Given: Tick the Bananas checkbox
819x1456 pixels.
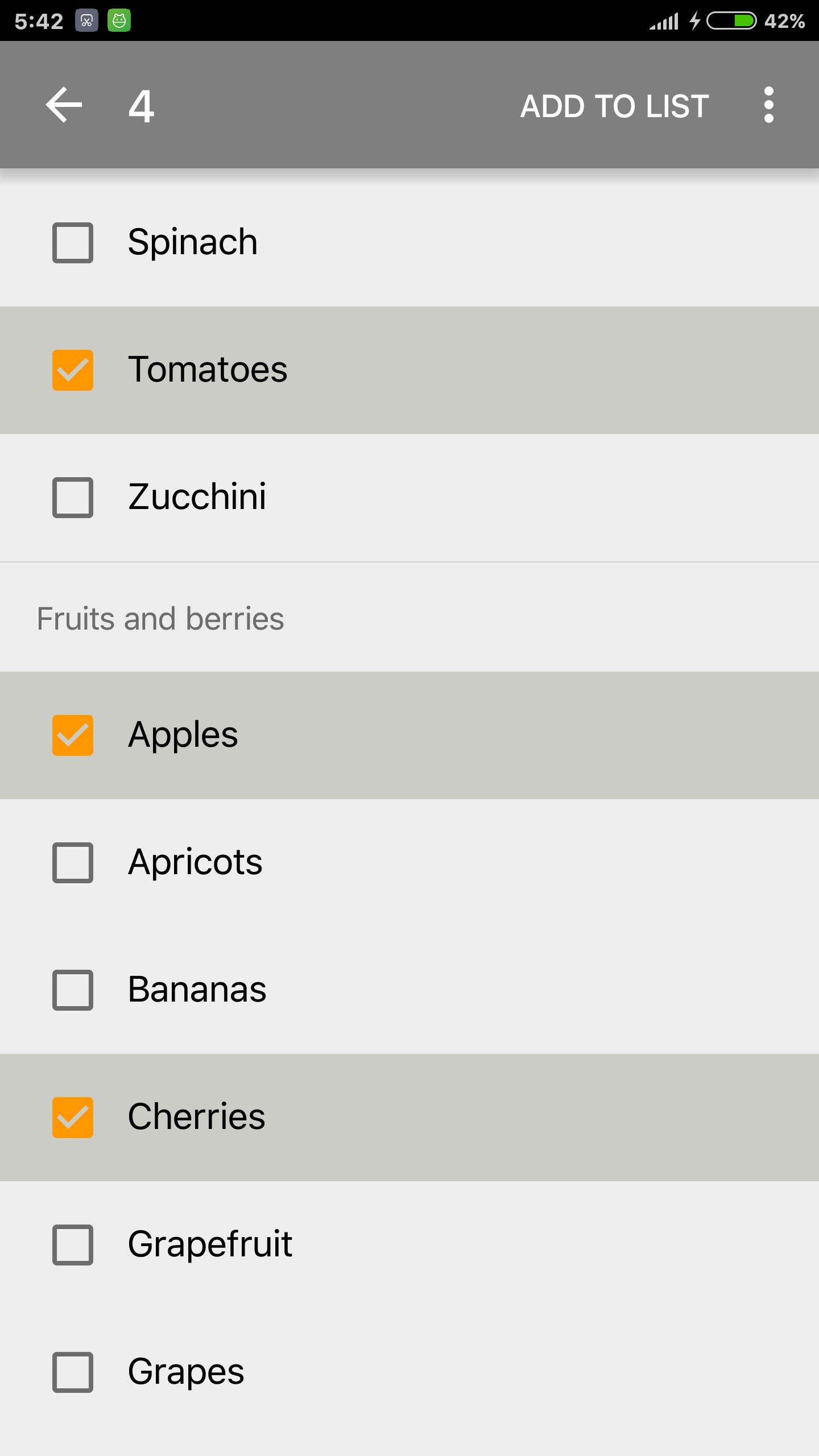Looking at the screenshot, I should point(73,990).
